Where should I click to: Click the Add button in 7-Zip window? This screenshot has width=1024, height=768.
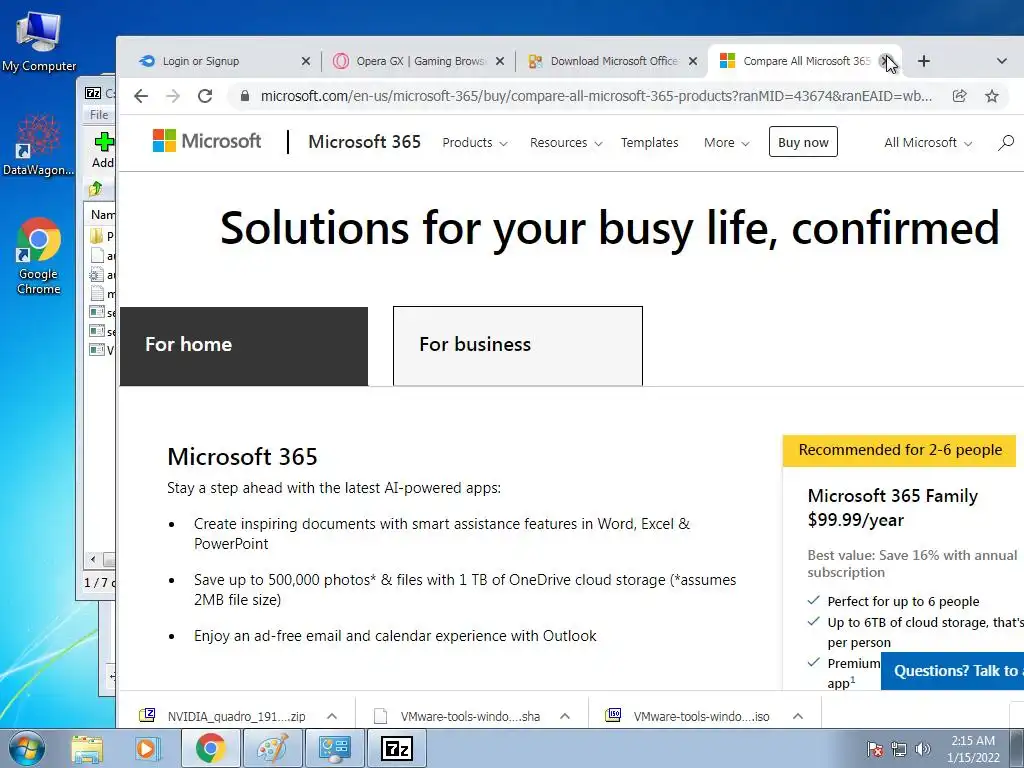click(x=103, y=150)
